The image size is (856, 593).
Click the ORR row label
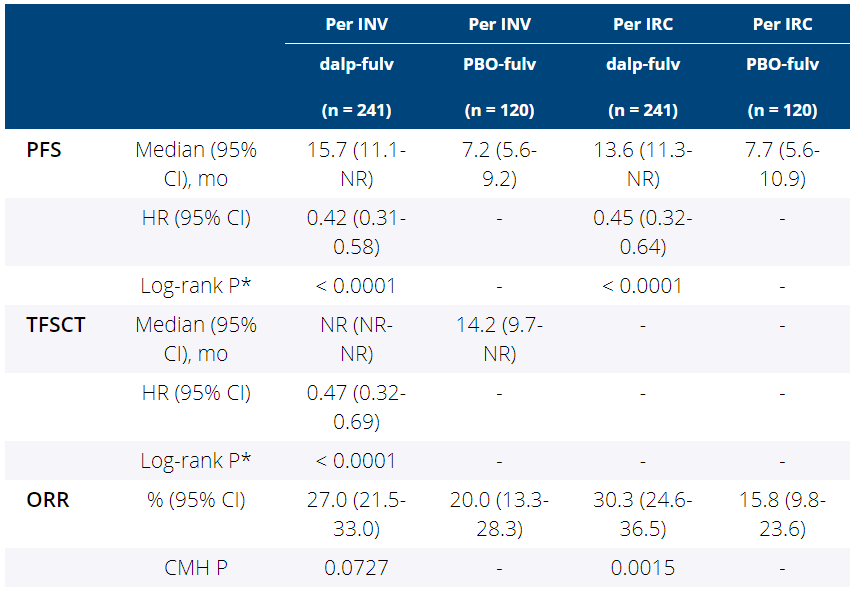pyautogui.click(x=48, y=500)
